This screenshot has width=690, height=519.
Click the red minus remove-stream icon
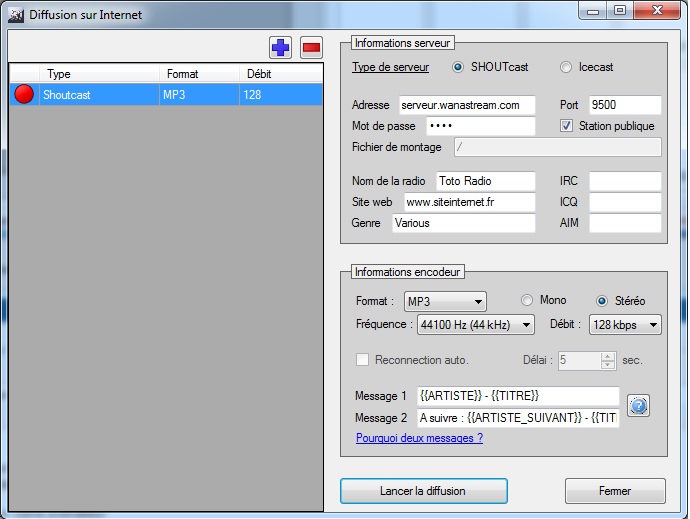tap(311, 47)
